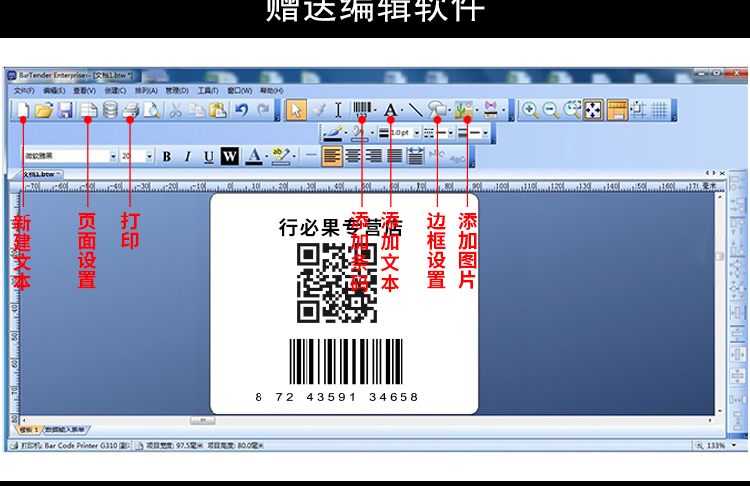
Task: Click the fit to window icon
Action: click(593, 110)
